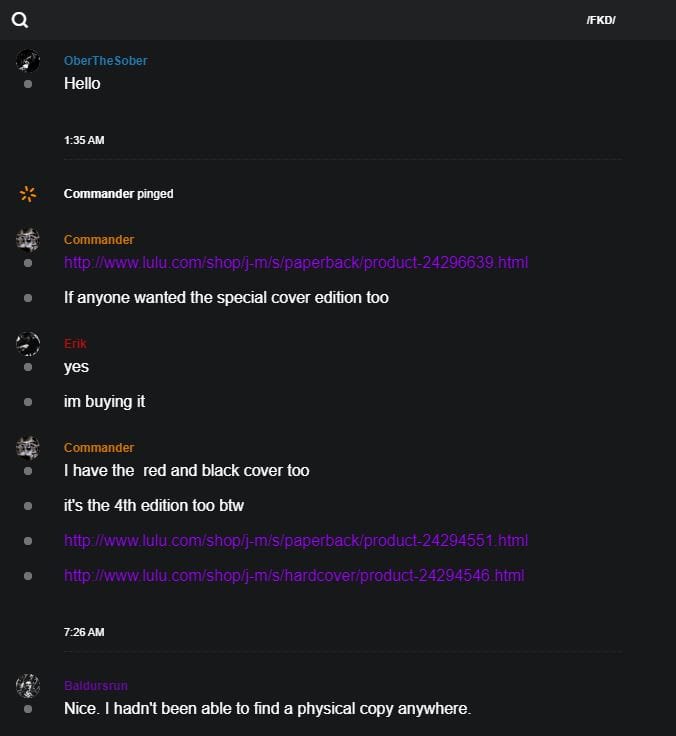Open the /FKD/ channel title
This screenshot has height=736, width=676.
pyautogui.click(x=601, y=20)
